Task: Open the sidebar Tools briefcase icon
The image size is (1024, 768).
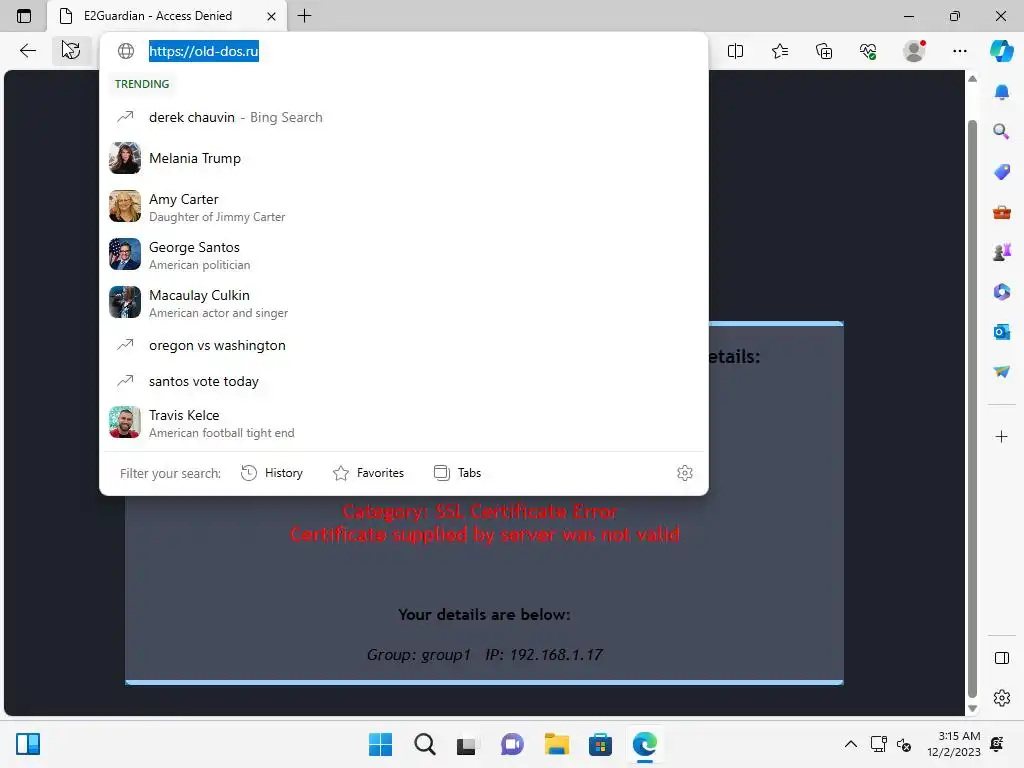Action: [x=1002, y=212]
